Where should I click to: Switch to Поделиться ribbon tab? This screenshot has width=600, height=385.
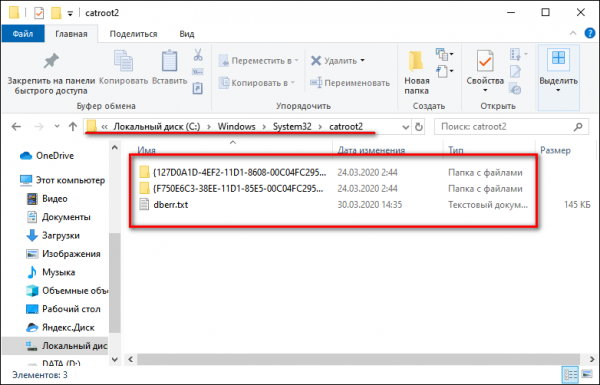click(134, 34)
